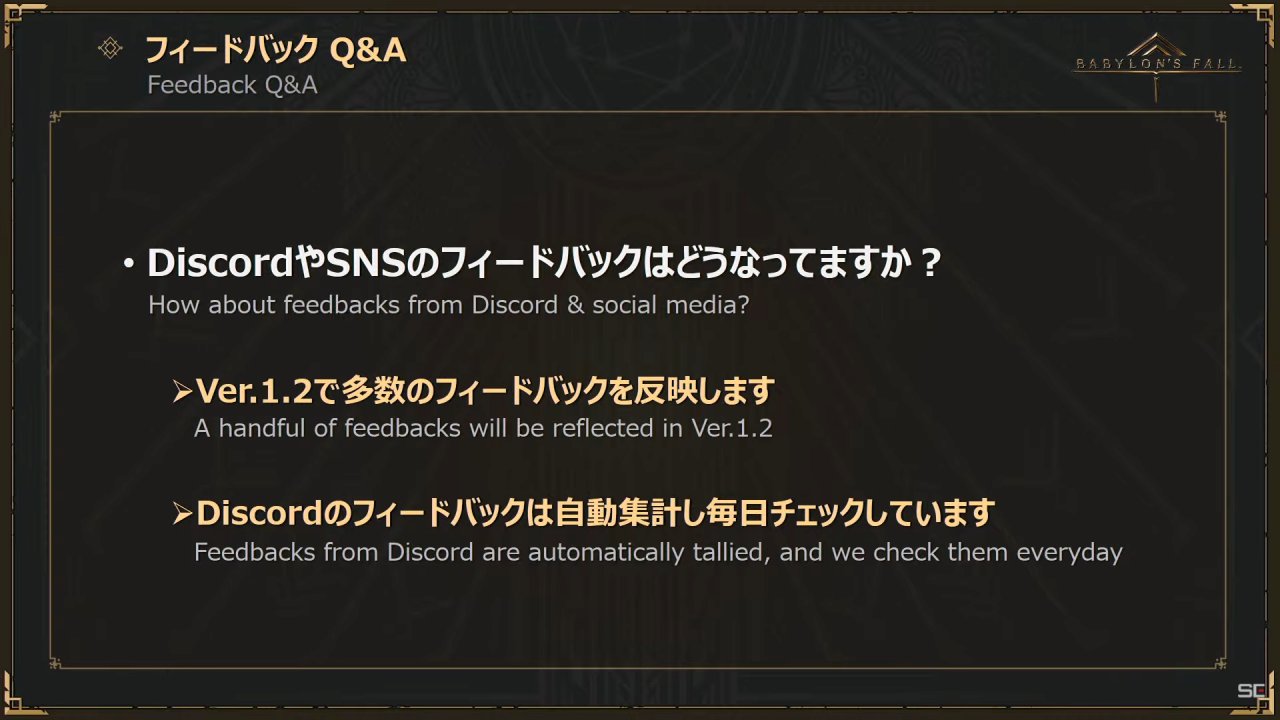Select the arrow bullet before Ver.1.2 line
This screenshot has height=720, width=1280.
pos(182,391)
